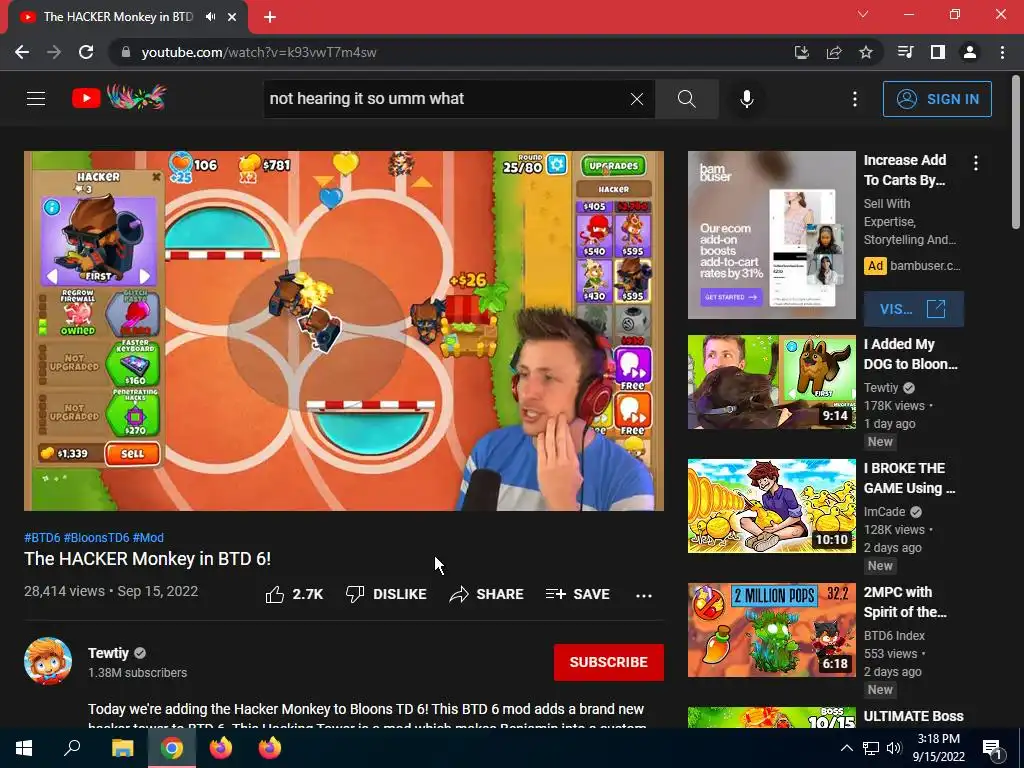
Task: Open a new browser tab
Action: pyautogui.click(x=270, y=17)
